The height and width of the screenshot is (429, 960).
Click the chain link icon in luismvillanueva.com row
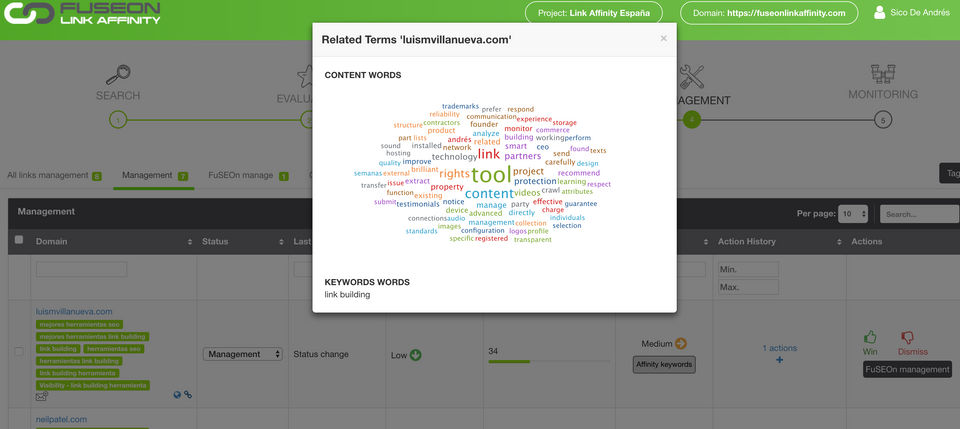(x=188, y=395)
